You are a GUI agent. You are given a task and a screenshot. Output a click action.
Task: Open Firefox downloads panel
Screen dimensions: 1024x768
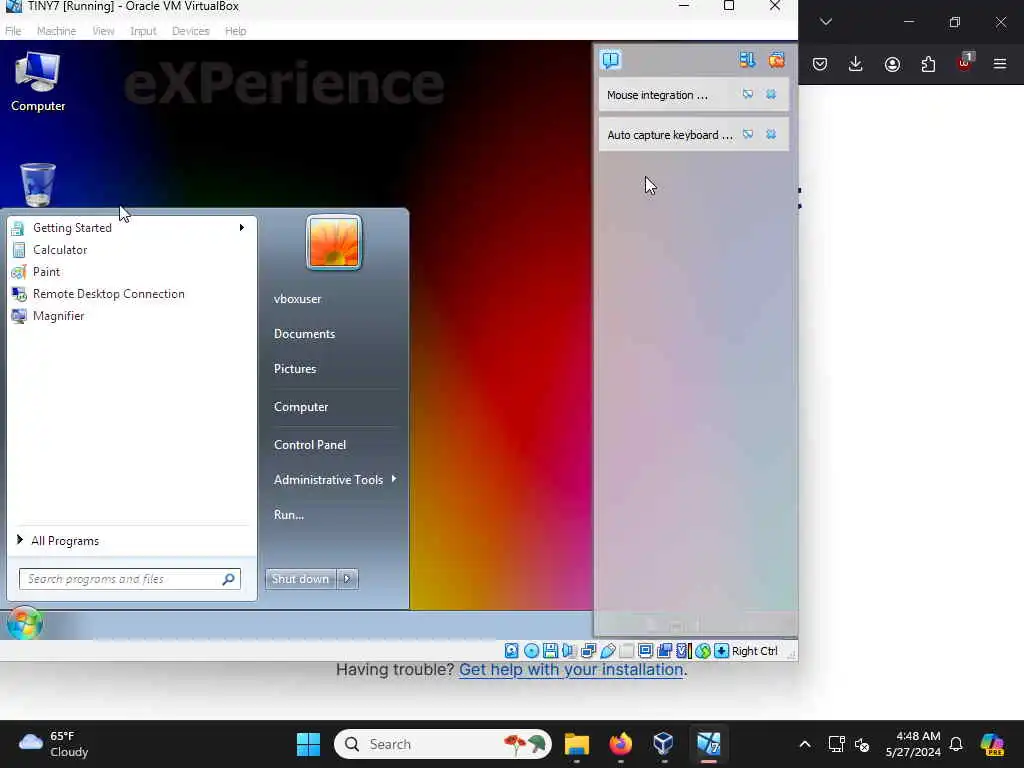pos(856,64)
